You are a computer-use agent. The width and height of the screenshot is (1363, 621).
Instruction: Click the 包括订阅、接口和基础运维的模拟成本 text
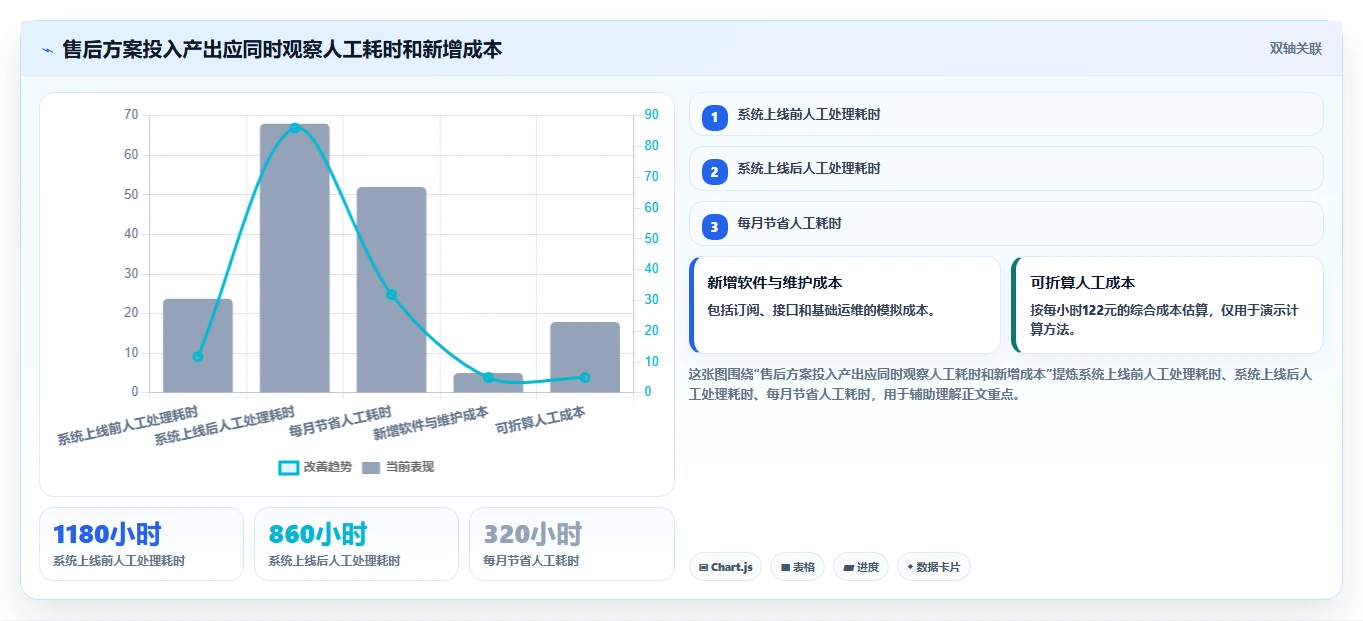click(821, 310)
